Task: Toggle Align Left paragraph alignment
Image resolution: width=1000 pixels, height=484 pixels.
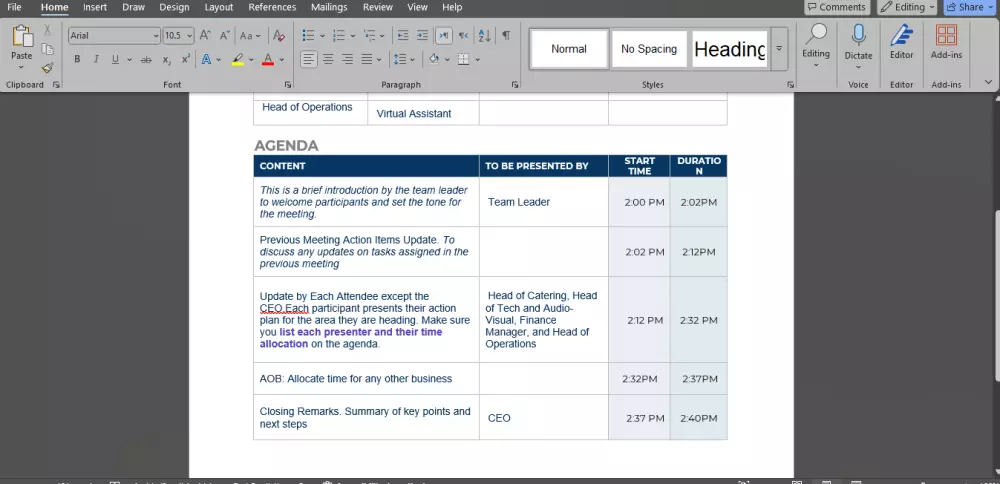Action: 309,59
